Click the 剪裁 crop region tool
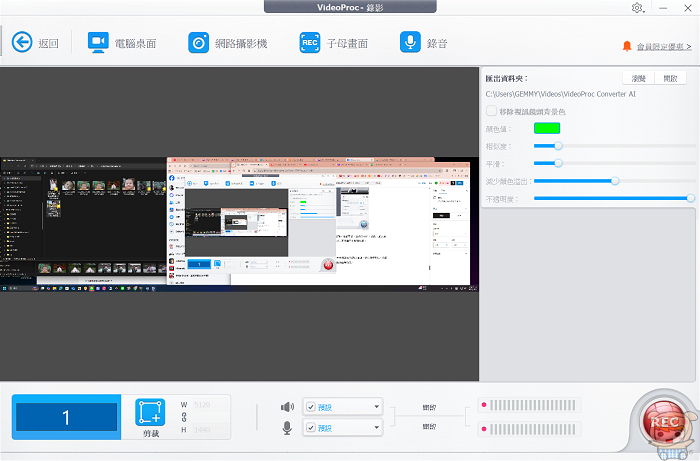Viewport: 700px width, 461px height. [x=149, y=417]
